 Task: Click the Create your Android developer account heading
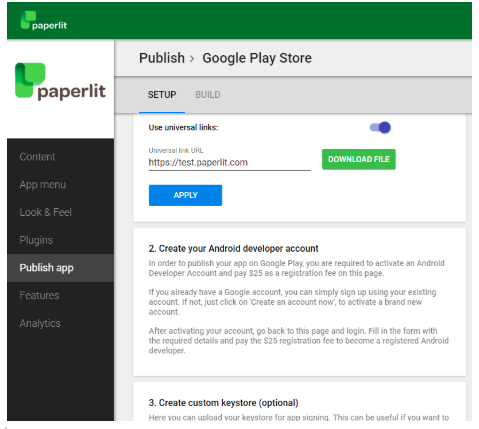233,249
